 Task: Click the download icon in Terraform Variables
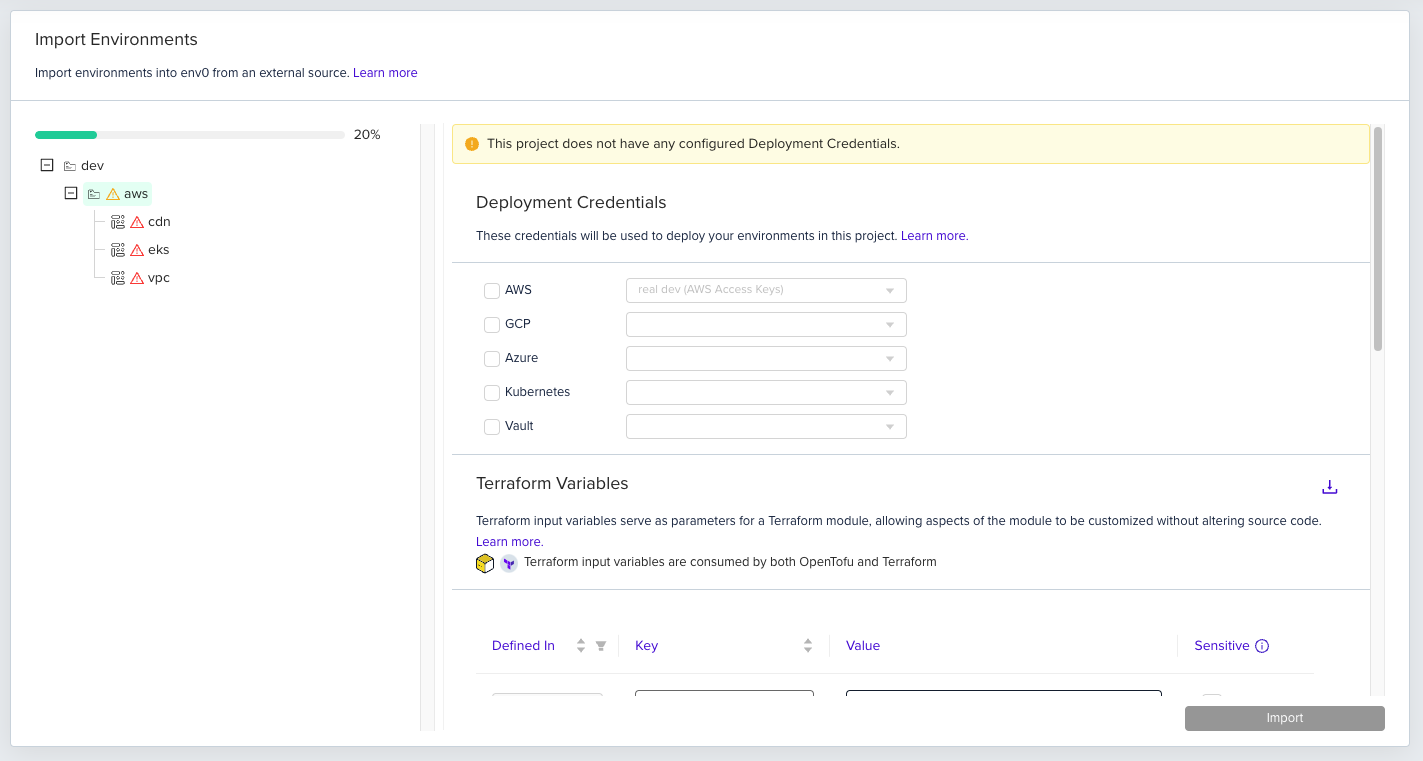1329,487
